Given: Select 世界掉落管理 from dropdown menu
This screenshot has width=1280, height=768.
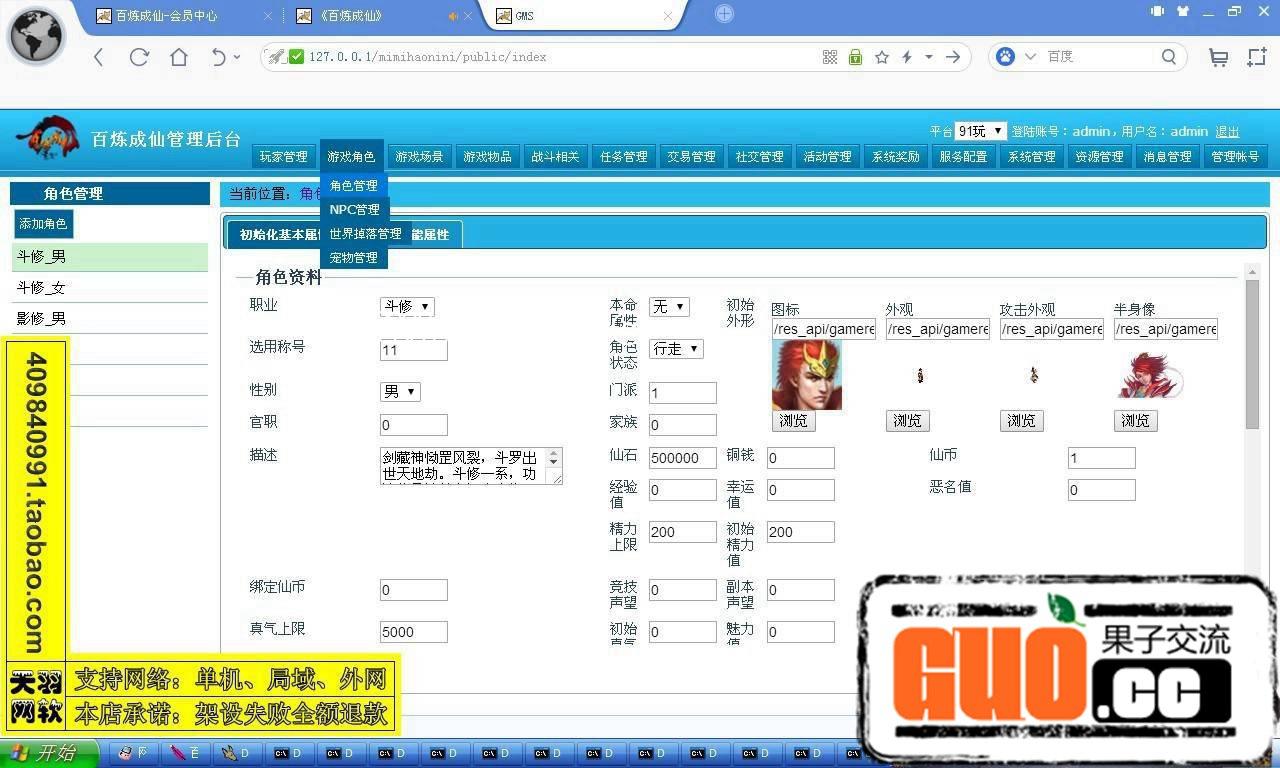Looking at the screenshot, I should [365, 234].
